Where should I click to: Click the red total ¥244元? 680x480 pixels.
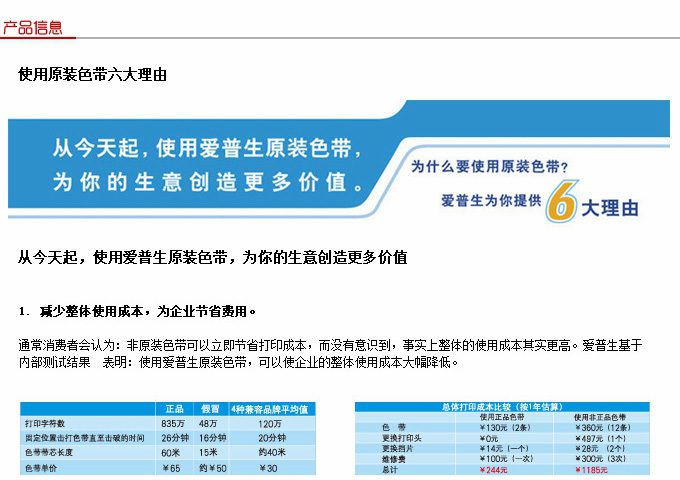tap(494, 470)
